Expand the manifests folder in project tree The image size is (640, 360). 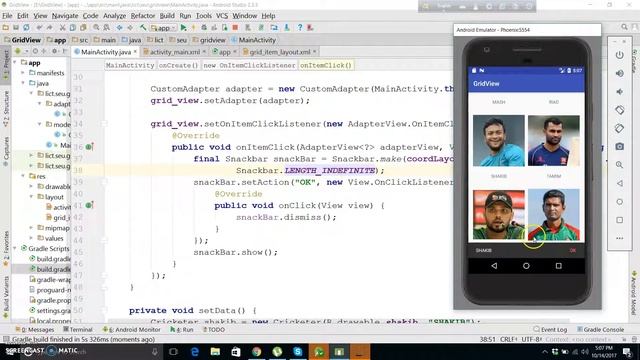coord(23,73)
